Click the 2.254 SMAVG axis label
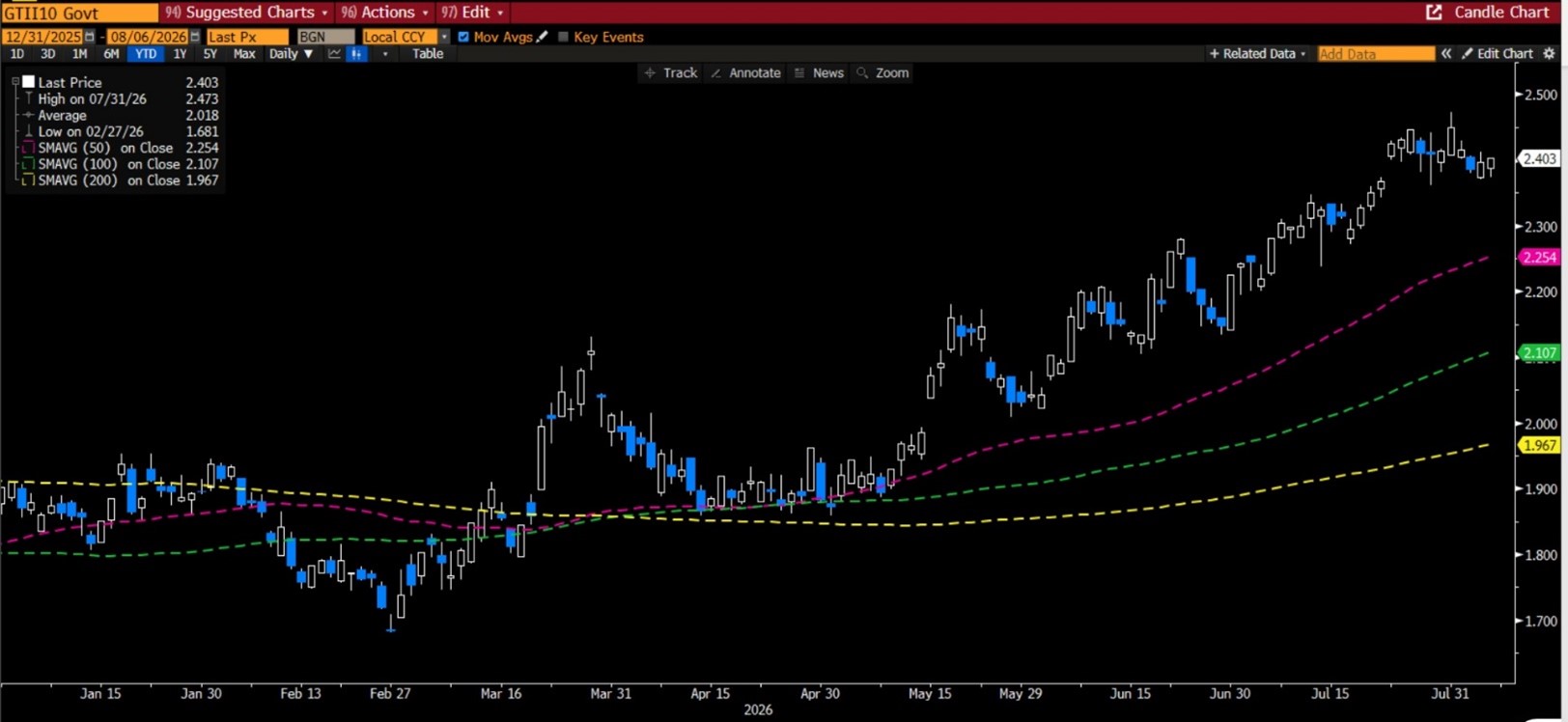This screenshot has width=1568, height=722. pos(1539,257)
